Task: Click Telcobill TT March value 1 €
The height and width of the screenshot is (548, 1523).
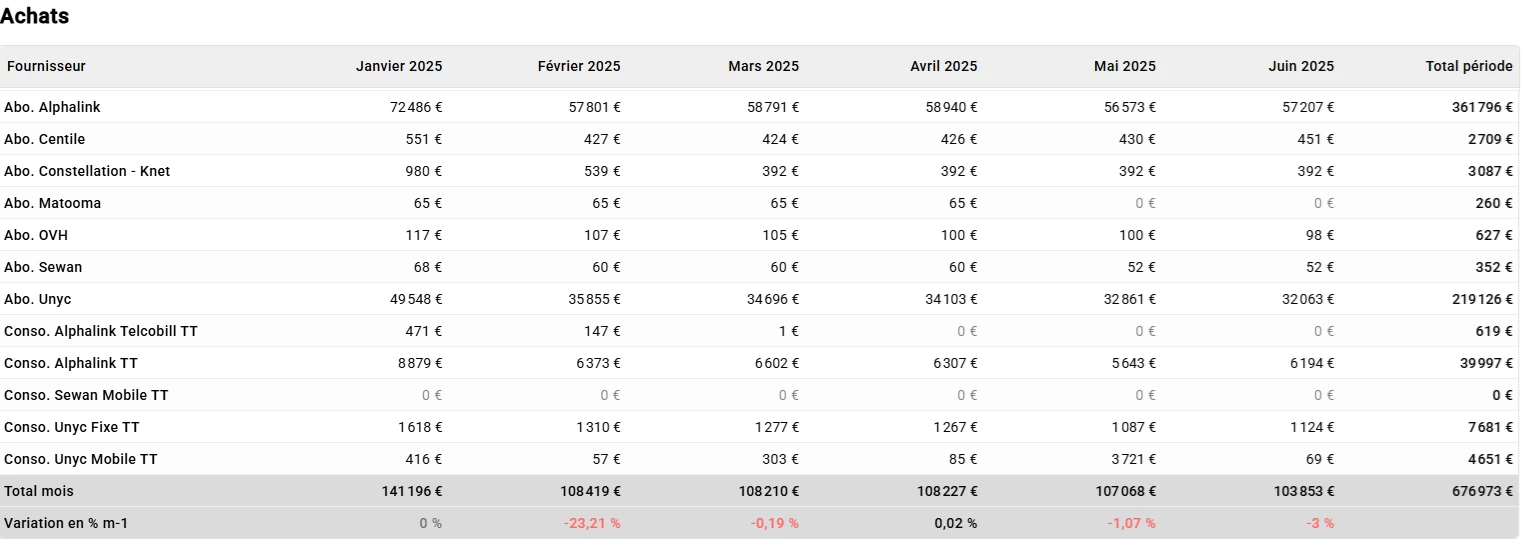Action: coord(789,331)
